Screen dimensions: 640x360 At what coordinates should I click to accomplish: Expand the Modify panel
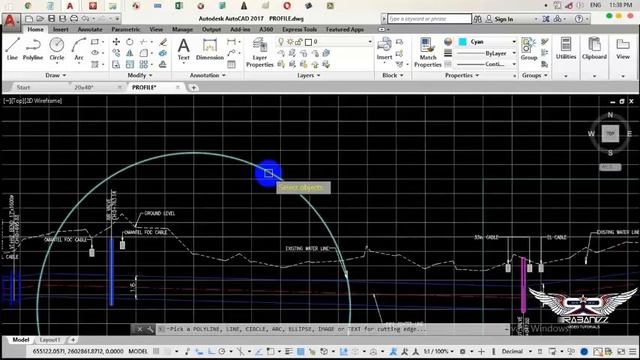[140, 75]
